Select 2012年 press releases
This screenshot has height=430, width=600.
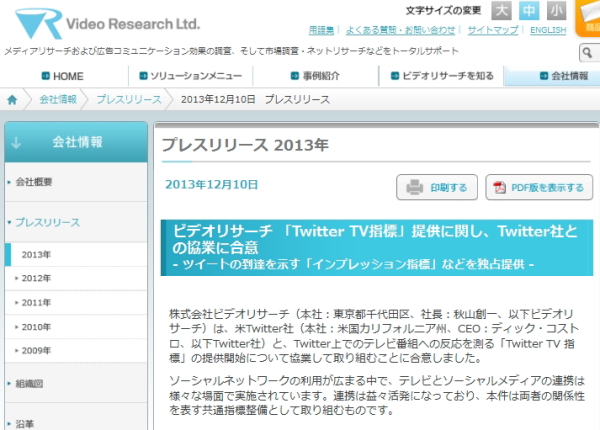point(76,279)
